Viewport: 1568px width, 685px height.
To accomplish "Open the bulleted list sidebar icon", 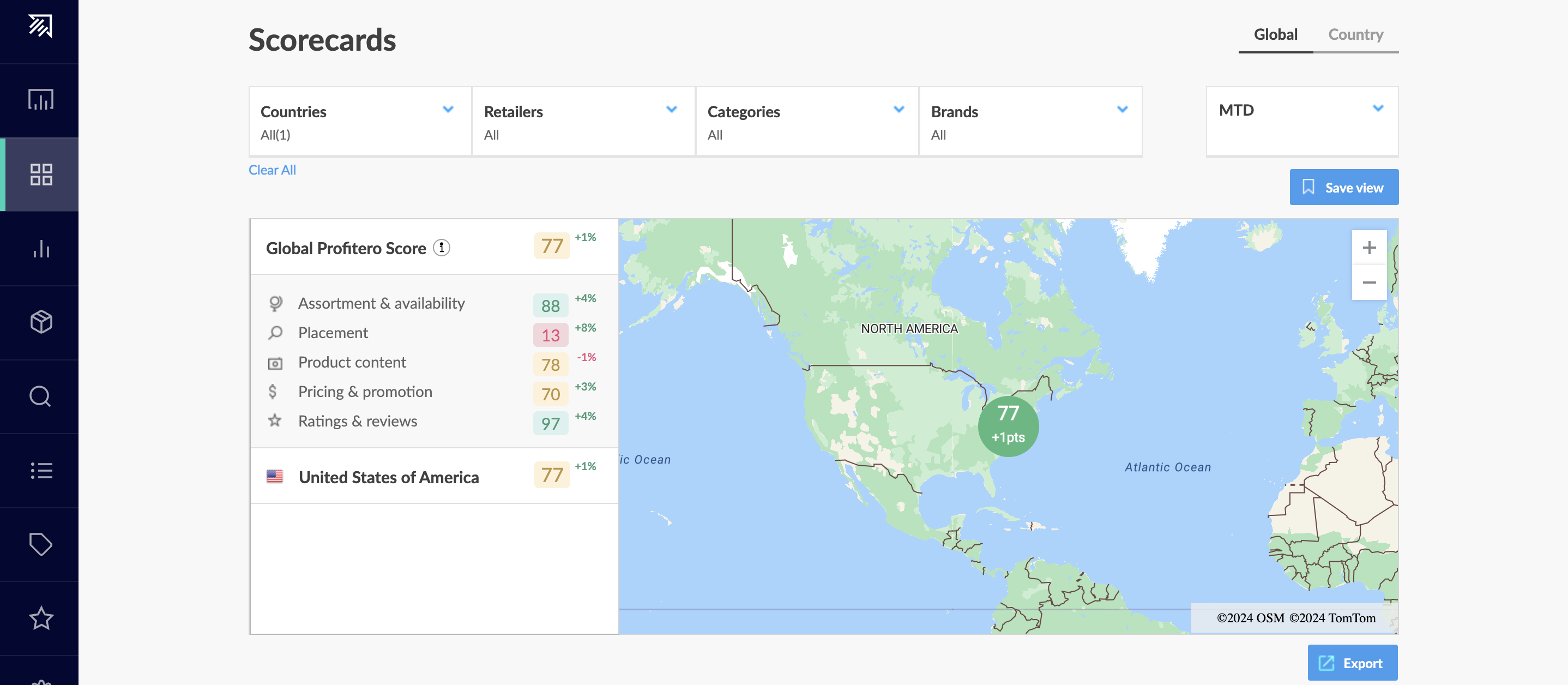I will 41,471.
